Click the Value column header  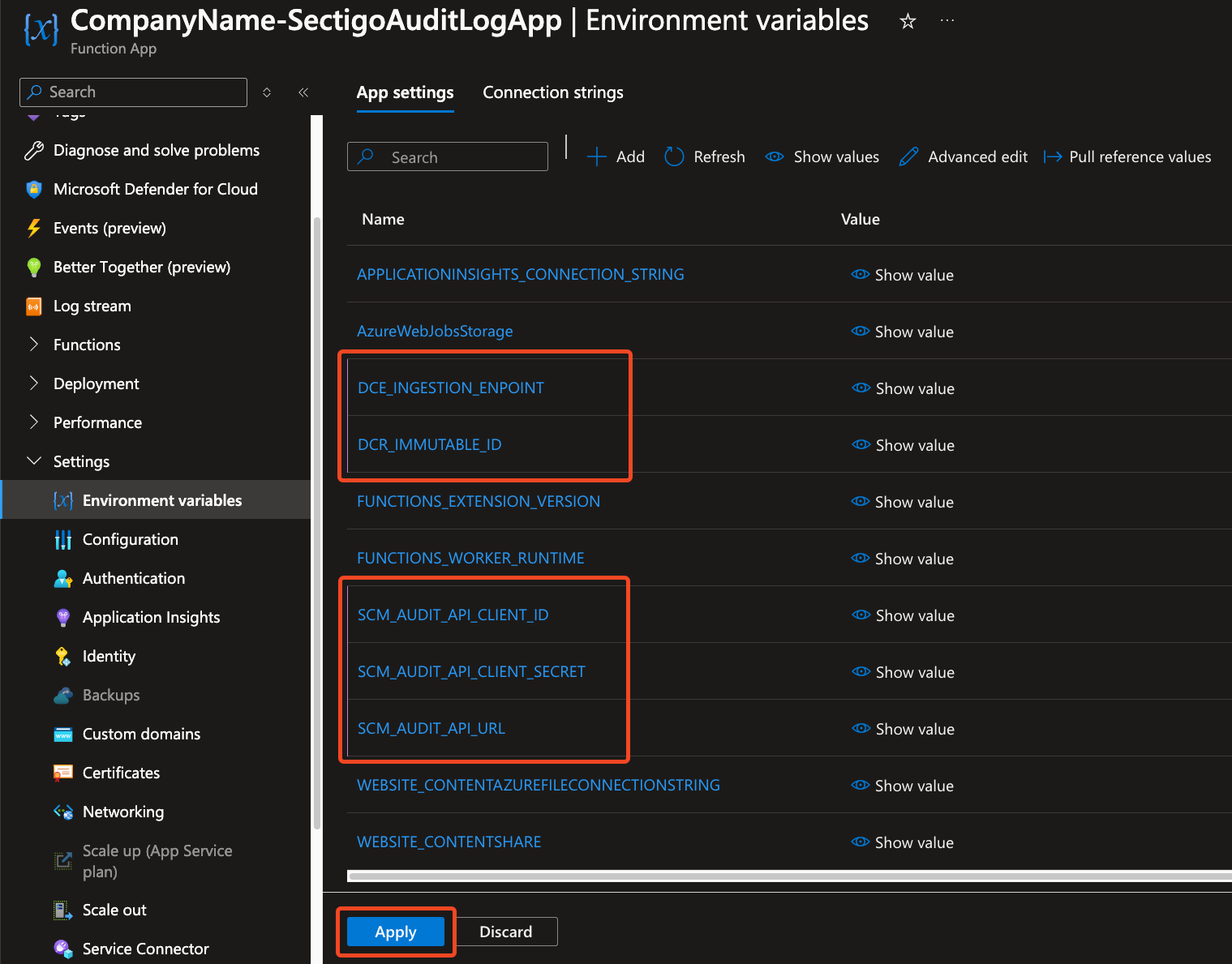click(x=861, y=219)
